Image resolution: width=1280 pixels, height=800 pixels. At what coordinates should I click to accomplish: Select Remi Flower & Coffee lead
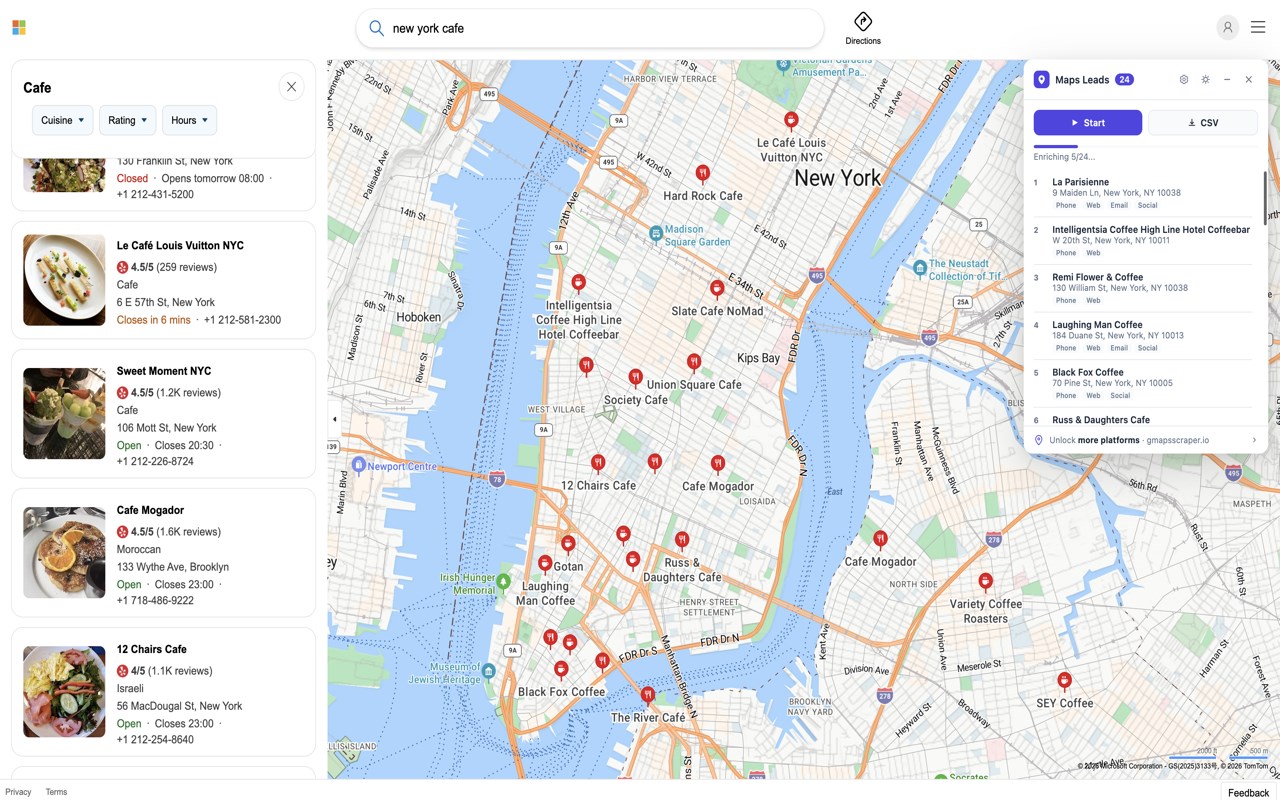1143,289
